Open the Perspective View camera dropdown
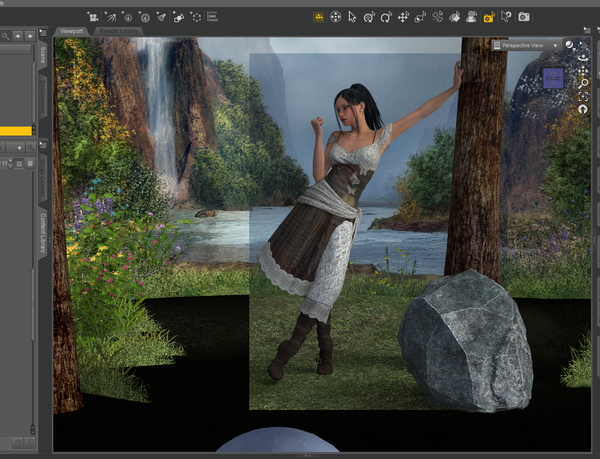 (527, 45)
